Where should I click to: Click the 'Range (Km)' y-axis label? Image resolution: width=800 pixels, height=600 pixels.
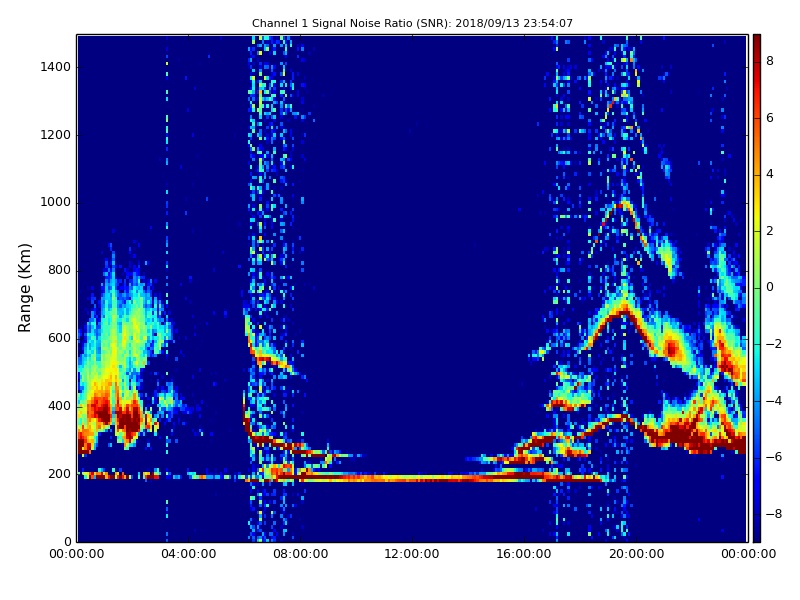(24, 288)
